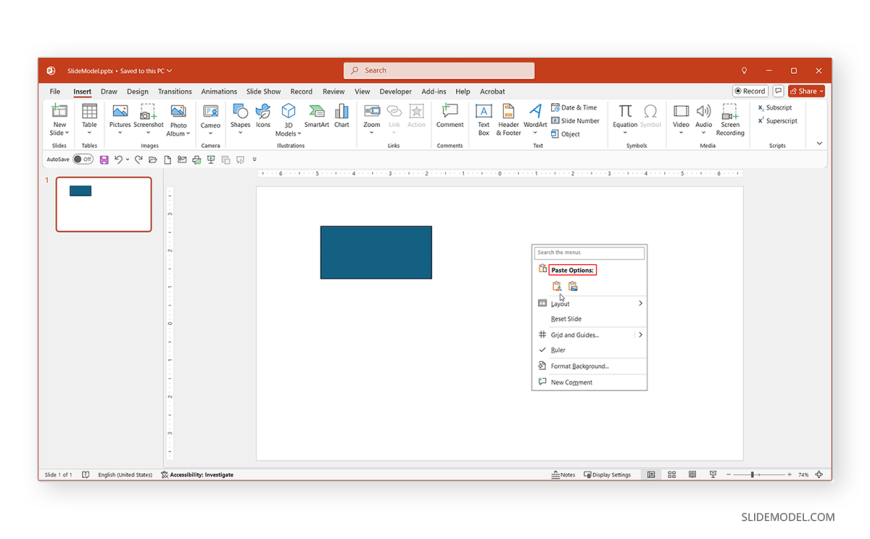
Task: Insert a Text Box
Action: (x=484, y=119)
